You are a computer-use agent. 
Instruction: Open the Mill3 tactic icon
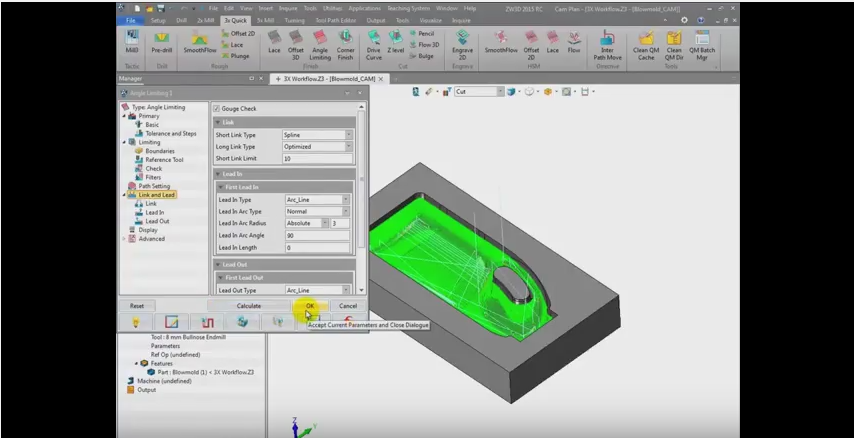tap(132, 43)
